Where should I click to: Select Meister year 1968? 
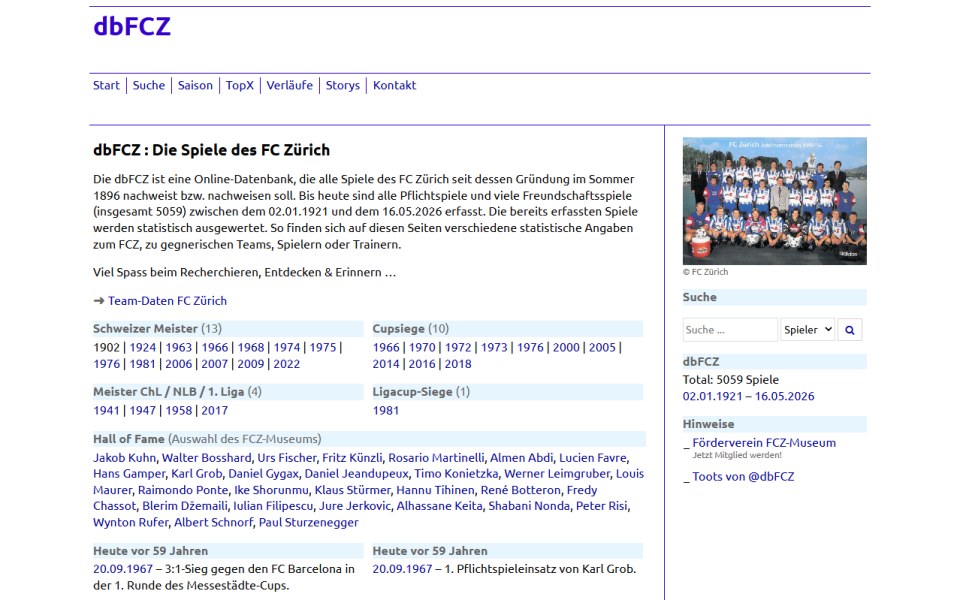tap(251, 347)
